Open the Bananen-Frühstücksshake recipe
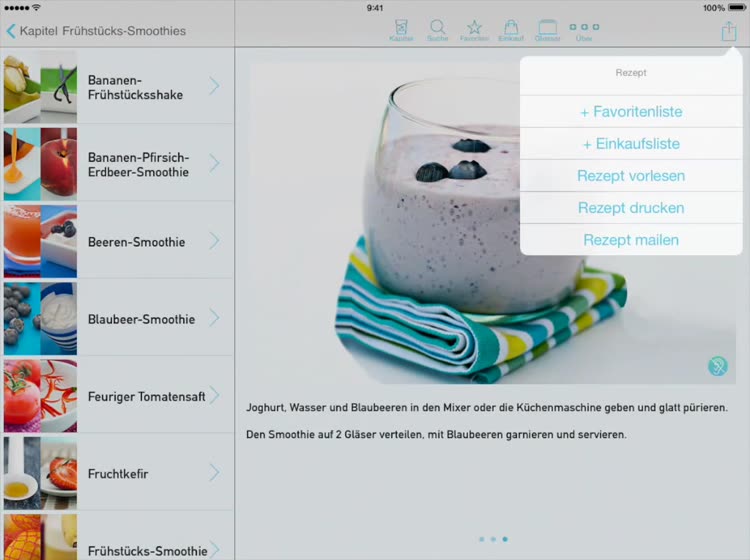Image resolution: width=750 pixels, height=560 pixels. pos(118,87)
